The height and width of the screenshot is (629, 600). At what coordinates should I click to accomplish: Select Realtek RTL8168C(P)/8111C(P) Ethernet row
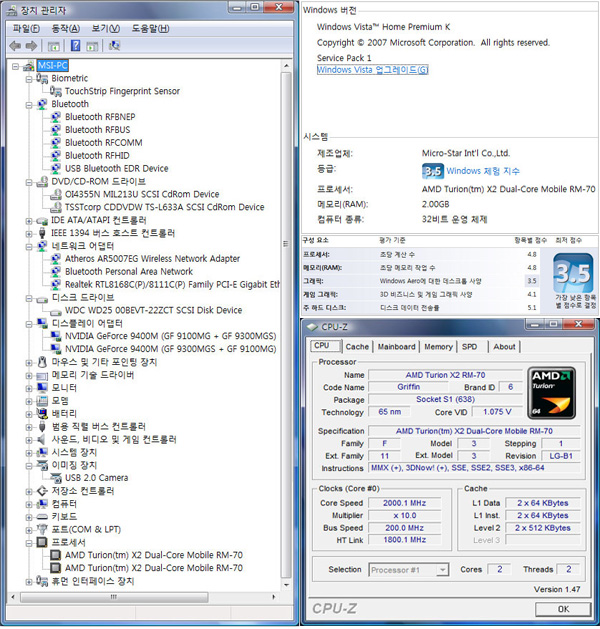[172, 284]
